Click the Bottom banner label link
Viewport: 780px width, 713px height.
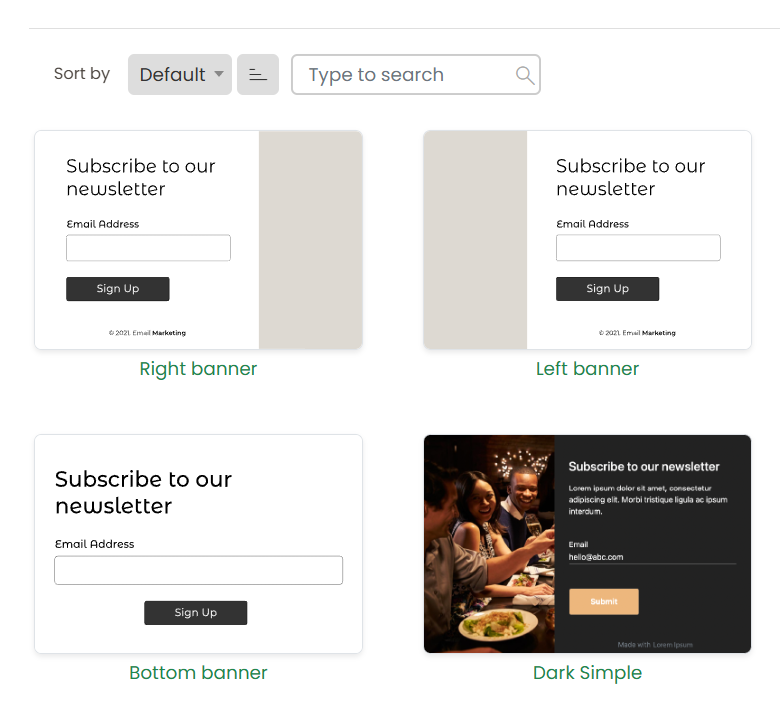[198, 673]
